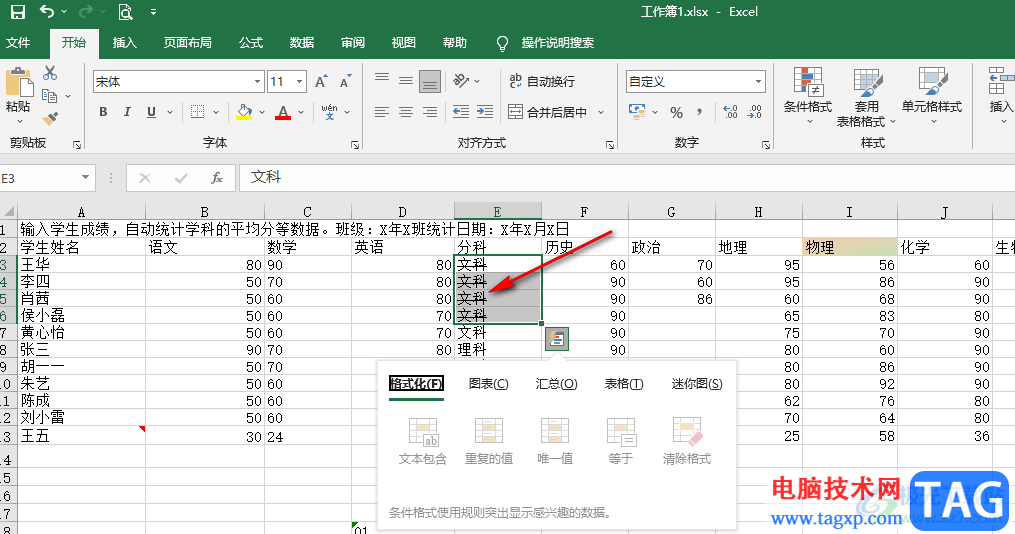Click the Paste clipboard icon
Screen dimensions: 1015x534
click(19, 83)
